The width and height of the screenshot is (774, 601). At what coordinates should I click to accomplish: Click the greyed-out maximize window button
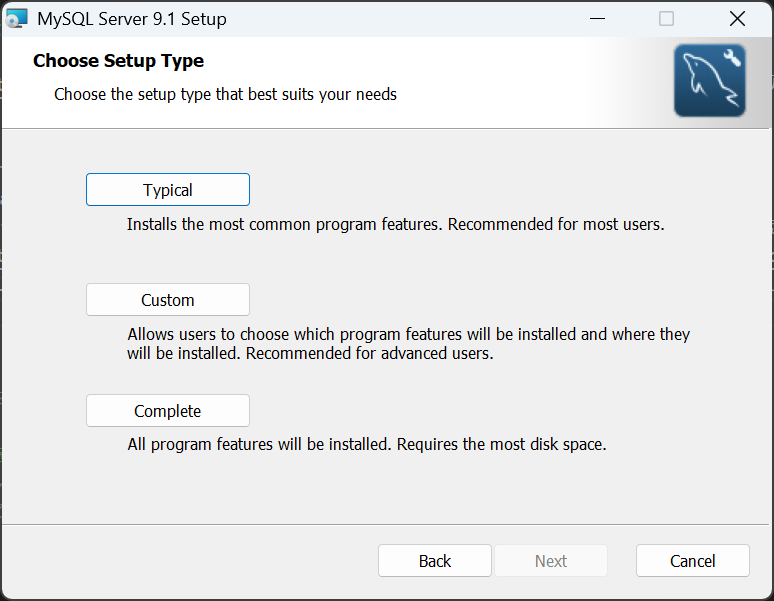[667, 18]
